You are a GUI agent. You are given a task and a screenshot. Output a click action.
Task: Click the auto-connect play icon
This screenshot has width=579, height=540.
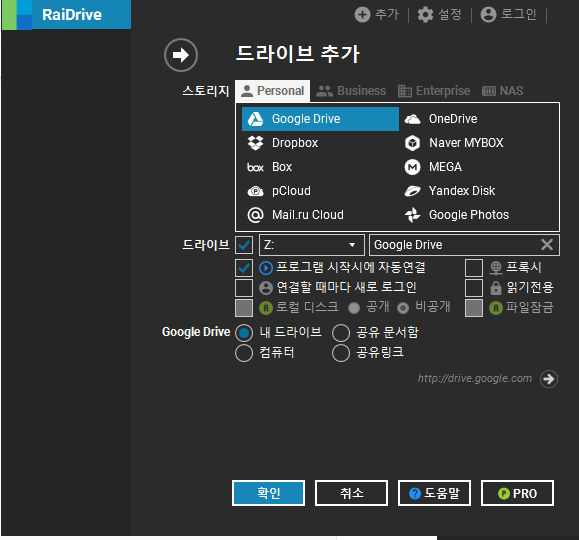click(266, 268)
